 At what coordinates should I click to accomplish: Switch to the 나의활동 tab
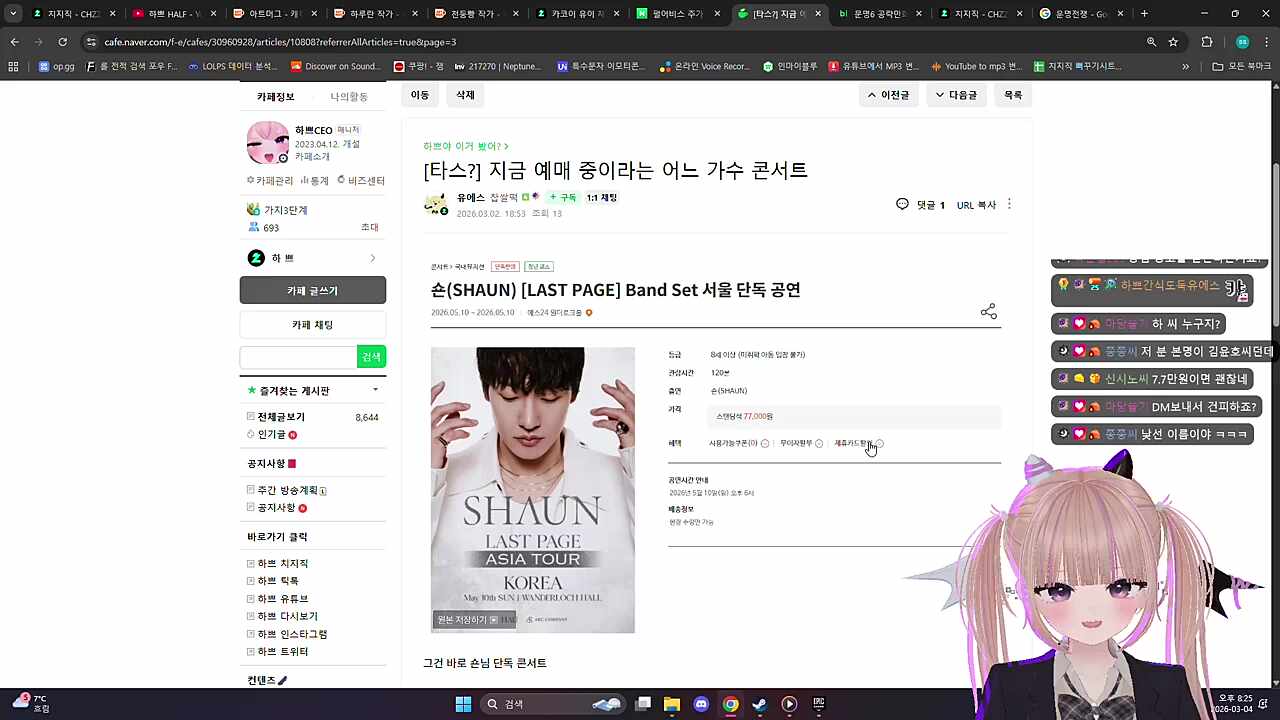pos(348,96)
